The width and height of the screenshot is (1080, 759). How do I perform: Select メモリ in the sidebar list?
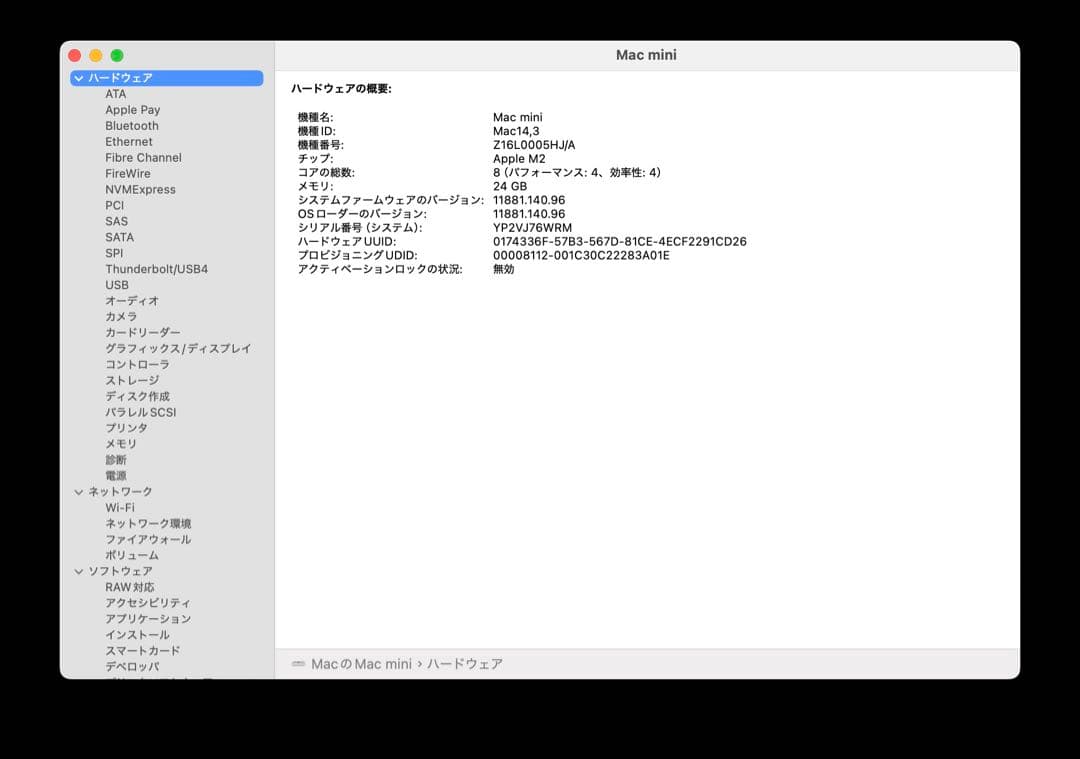(121, 444)
